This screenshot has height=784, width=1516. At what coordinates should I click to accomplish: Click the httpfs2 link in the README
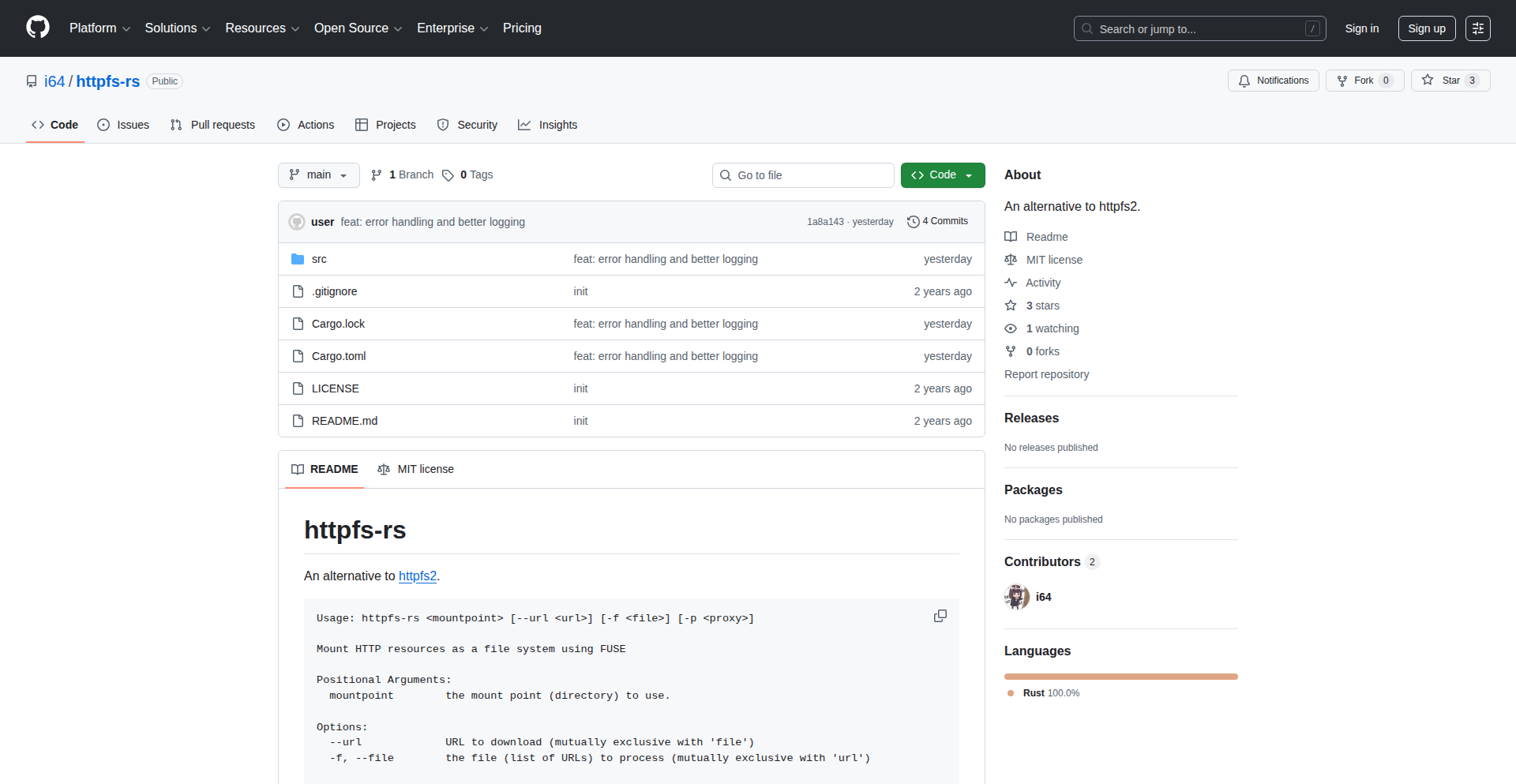click(418, 576)
